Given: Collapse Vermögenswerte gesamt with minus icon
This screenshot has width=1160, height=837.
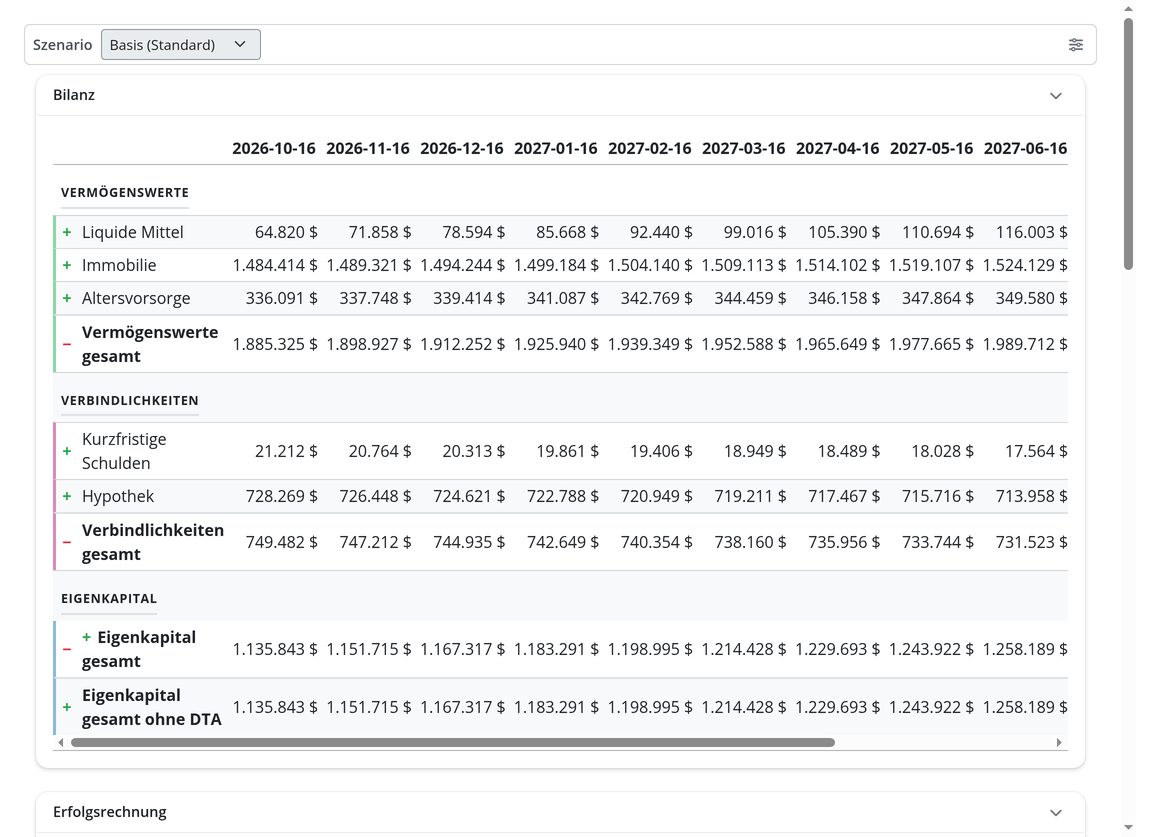Looking at the screenshot, I should tap(67, 344).
